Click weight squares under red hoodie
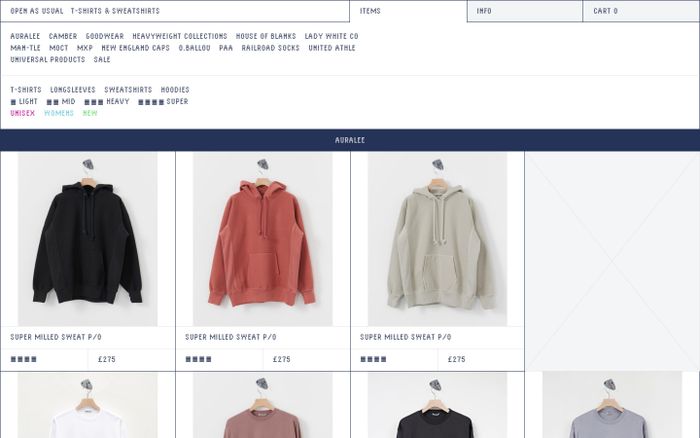The height and width of the screenshot is (438, 700). point(199,359)
